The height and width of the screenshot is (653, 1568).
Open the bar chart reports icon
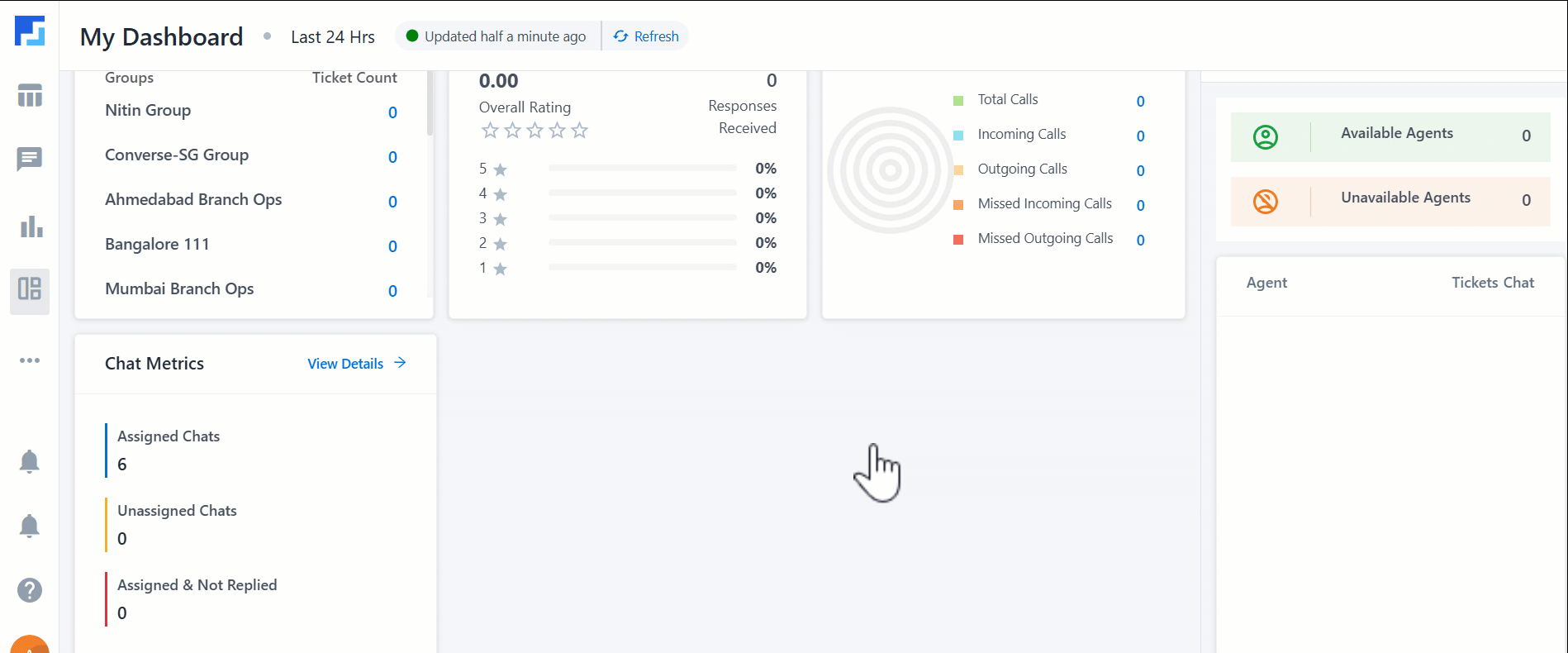click(x=31, y=226)
